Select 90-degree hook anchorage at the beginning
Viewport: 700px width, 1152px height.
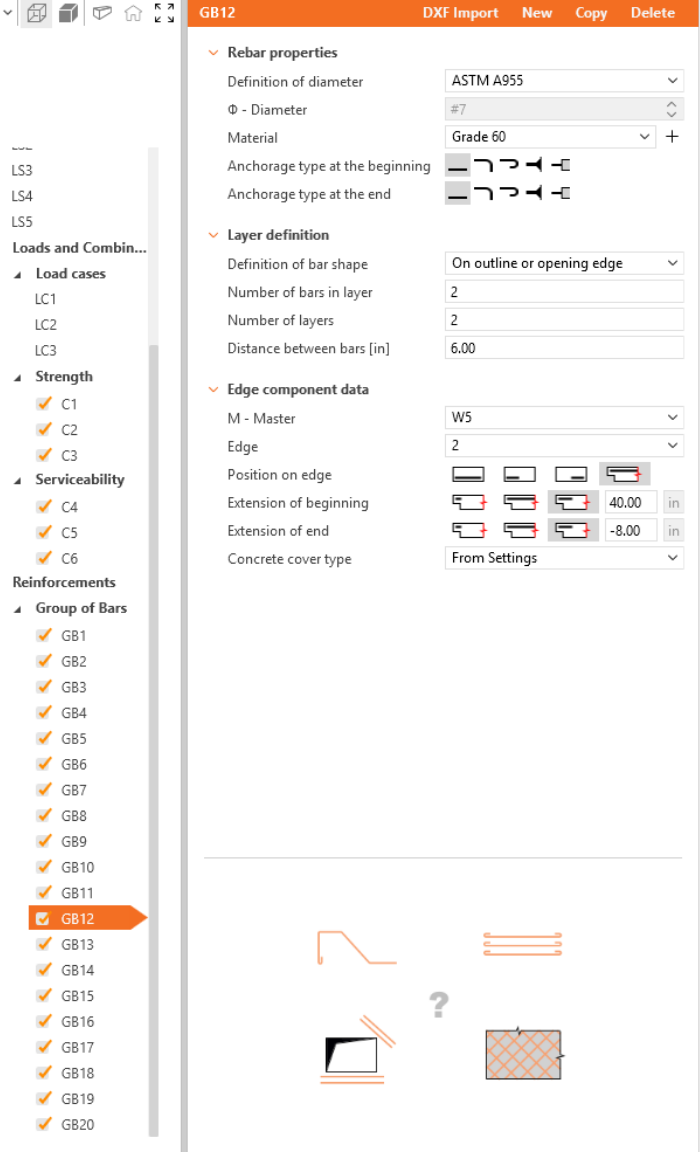click(x=484, y=166)
